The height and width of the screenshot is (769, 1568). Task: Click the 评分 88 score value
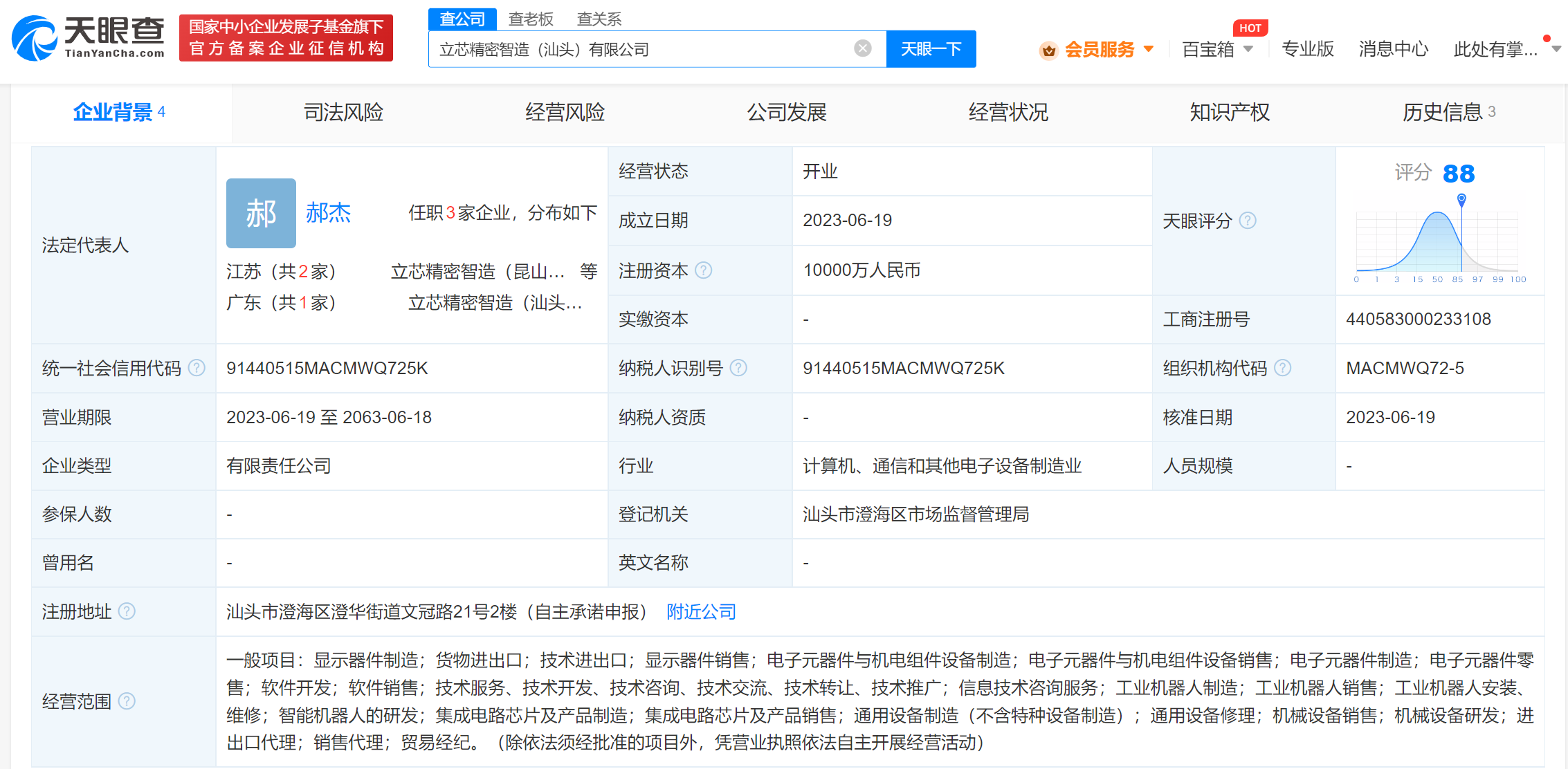pyautogui.click(x=1459, y=174)
